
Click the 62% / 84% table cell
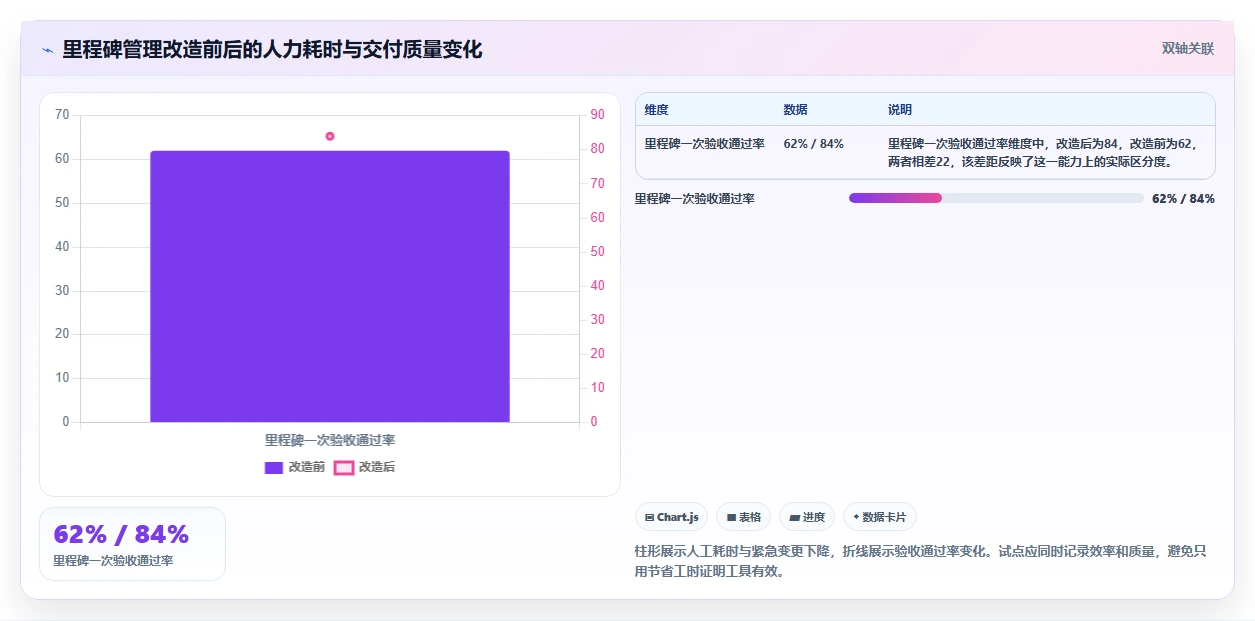[814, 144]
